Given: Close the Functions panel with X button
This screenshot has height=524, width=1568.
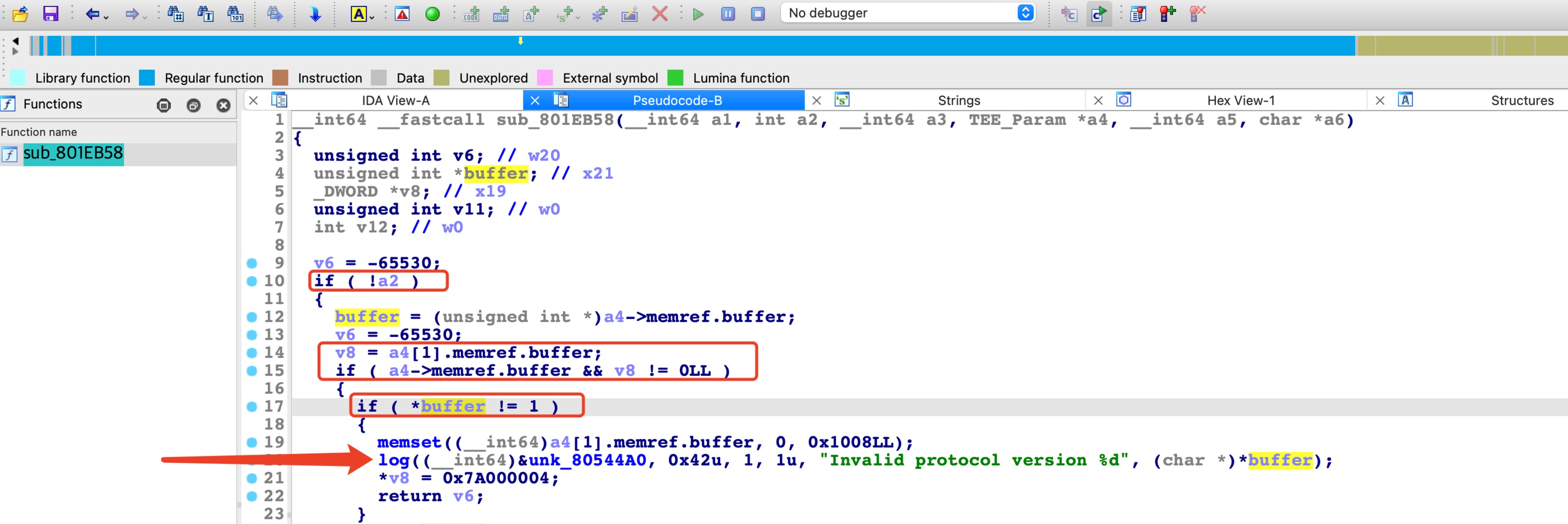Looking at the screenshot, I should (x=223, y=105).
